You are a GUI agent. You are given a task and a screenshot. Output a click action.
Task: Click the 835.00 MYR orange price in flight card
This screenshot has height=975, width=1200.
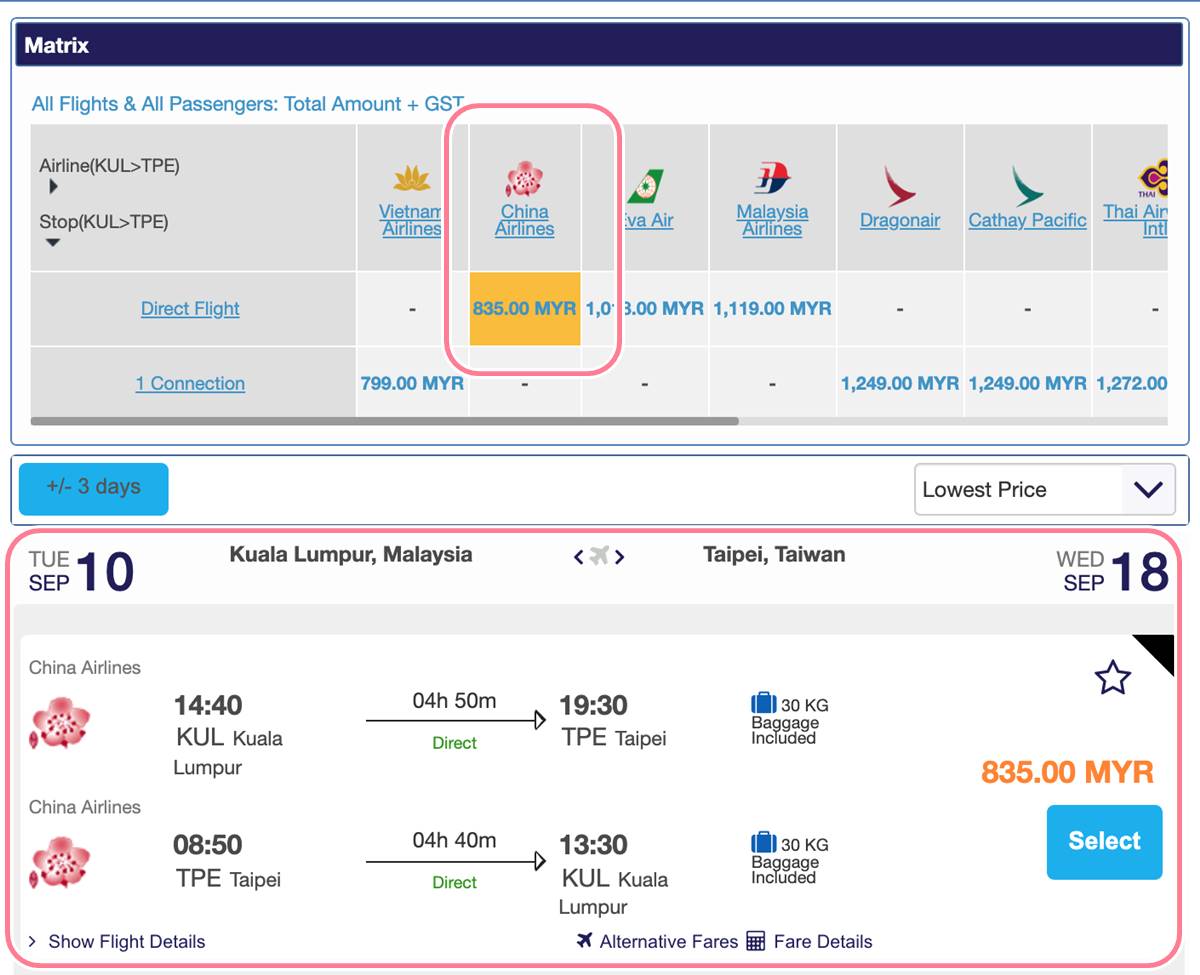click(1067, 772)
